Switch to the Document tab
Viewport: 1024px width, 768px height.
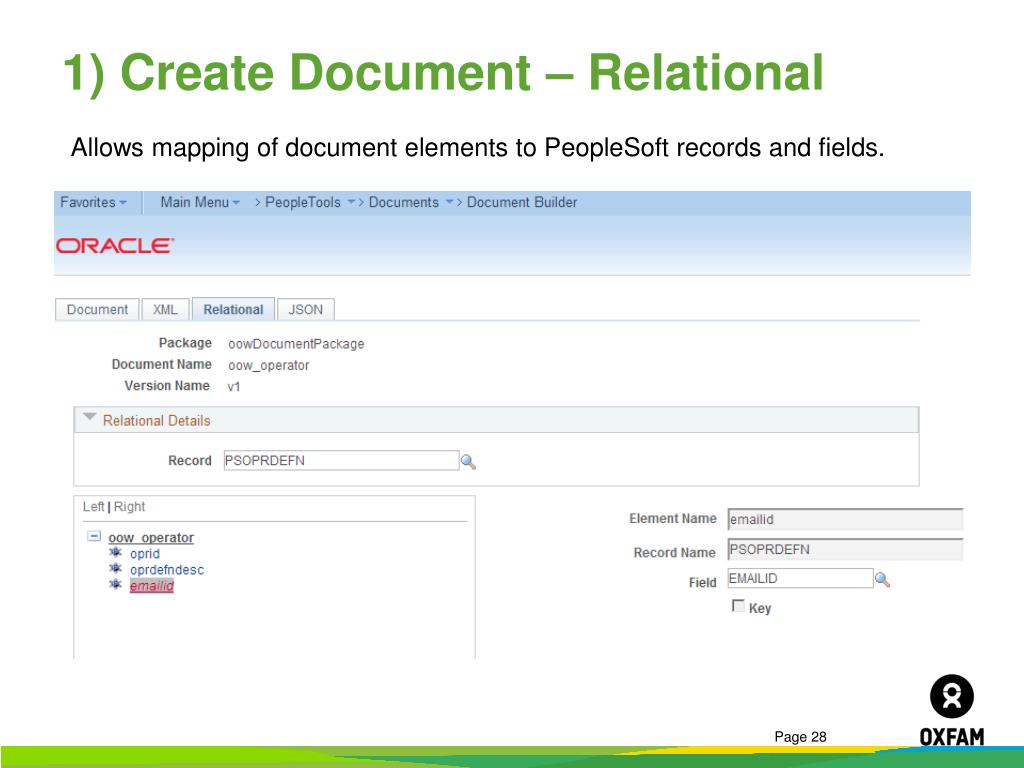point(97,310)
